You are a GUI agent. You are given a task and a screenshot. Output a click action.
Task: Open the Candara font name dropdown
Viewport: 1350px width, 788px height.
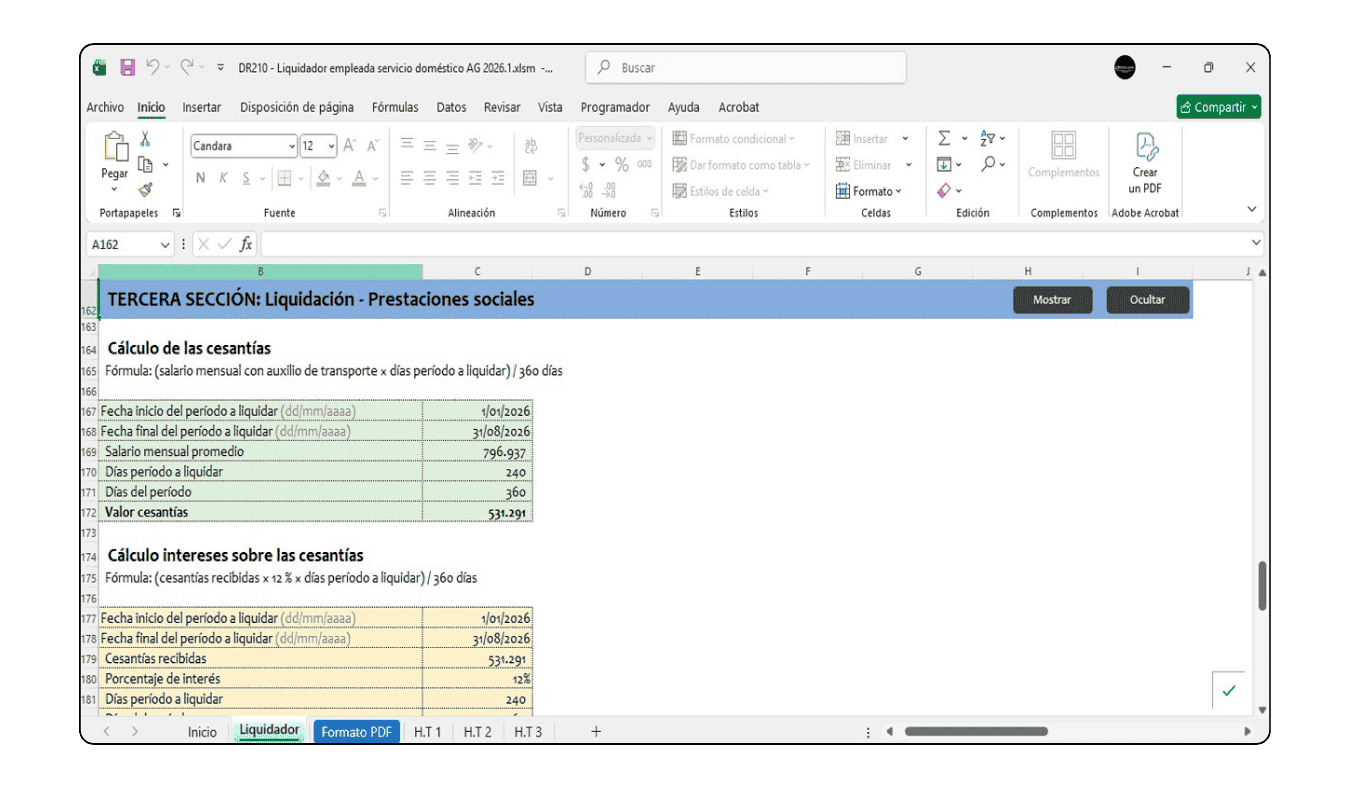coord(291,147)
